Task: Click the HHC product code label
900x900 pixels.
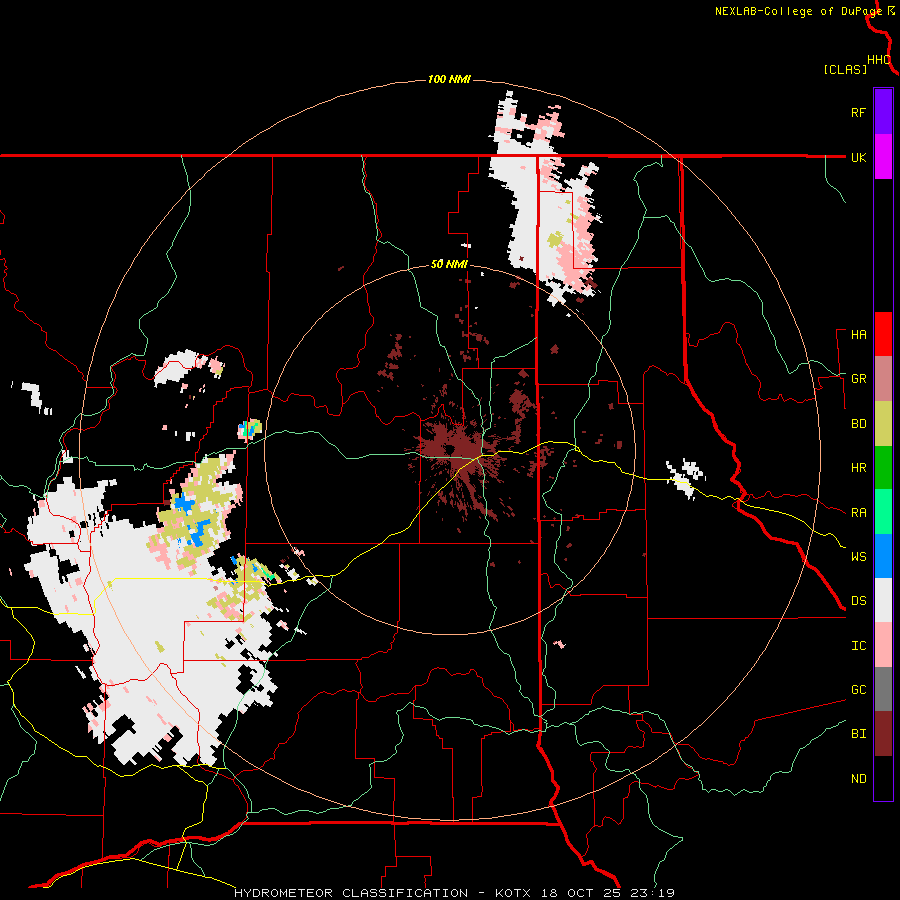Action: (x=879, y=60)
